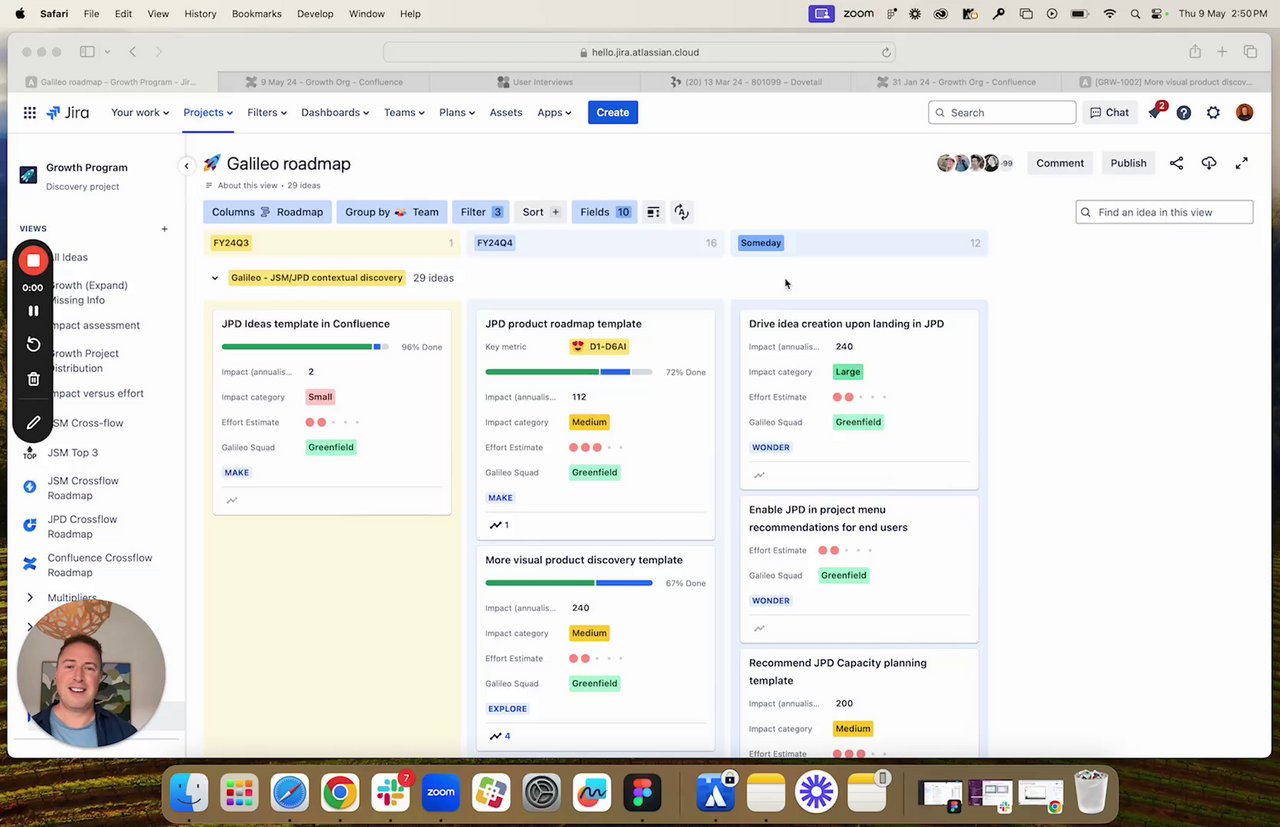This screenshot has width=1280, height=827.
Task: Restart the recording with the circular arrow icon
Action: click(x=33, y=344)
